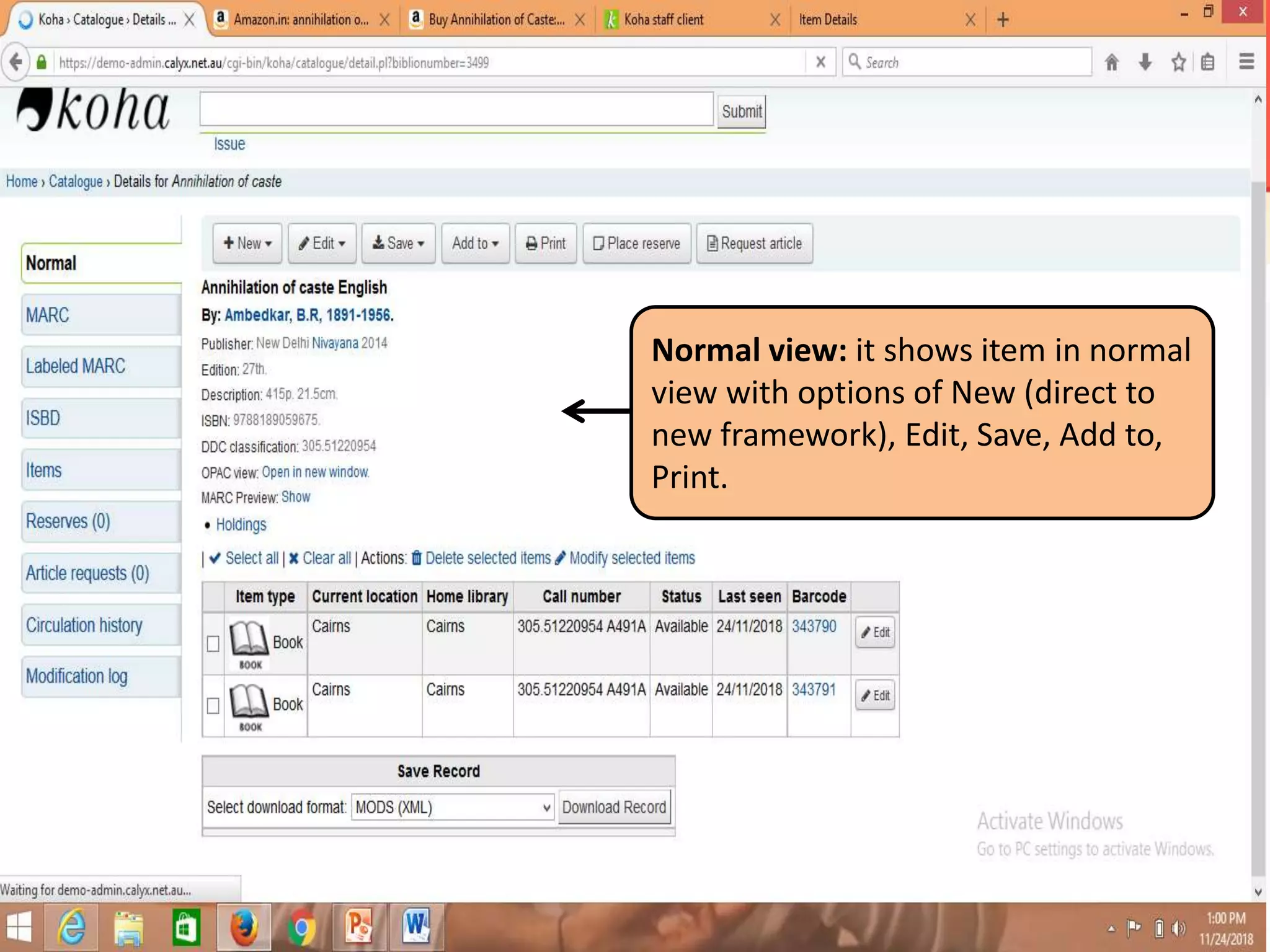Open the Add to dropdown menu
This screenshot has width=1270, height=952.
[475, 244]
